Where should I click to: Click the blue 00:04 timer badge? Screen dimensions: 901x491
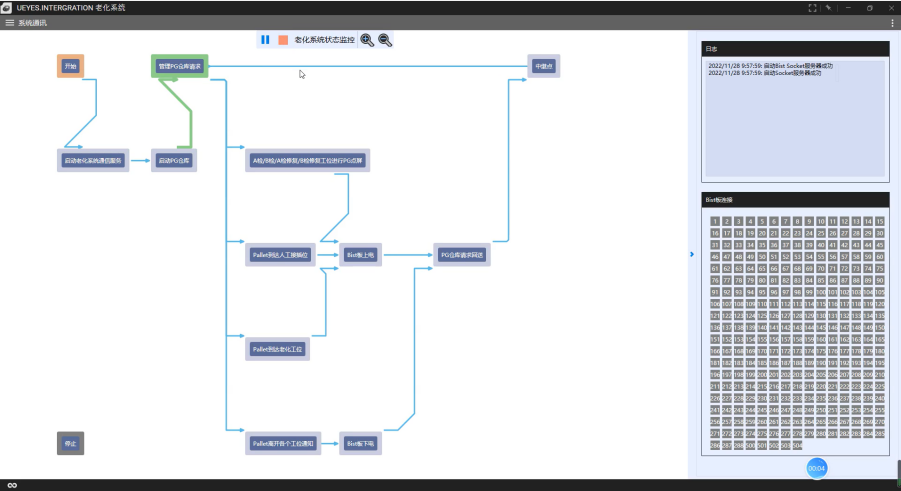coord(816,468)
